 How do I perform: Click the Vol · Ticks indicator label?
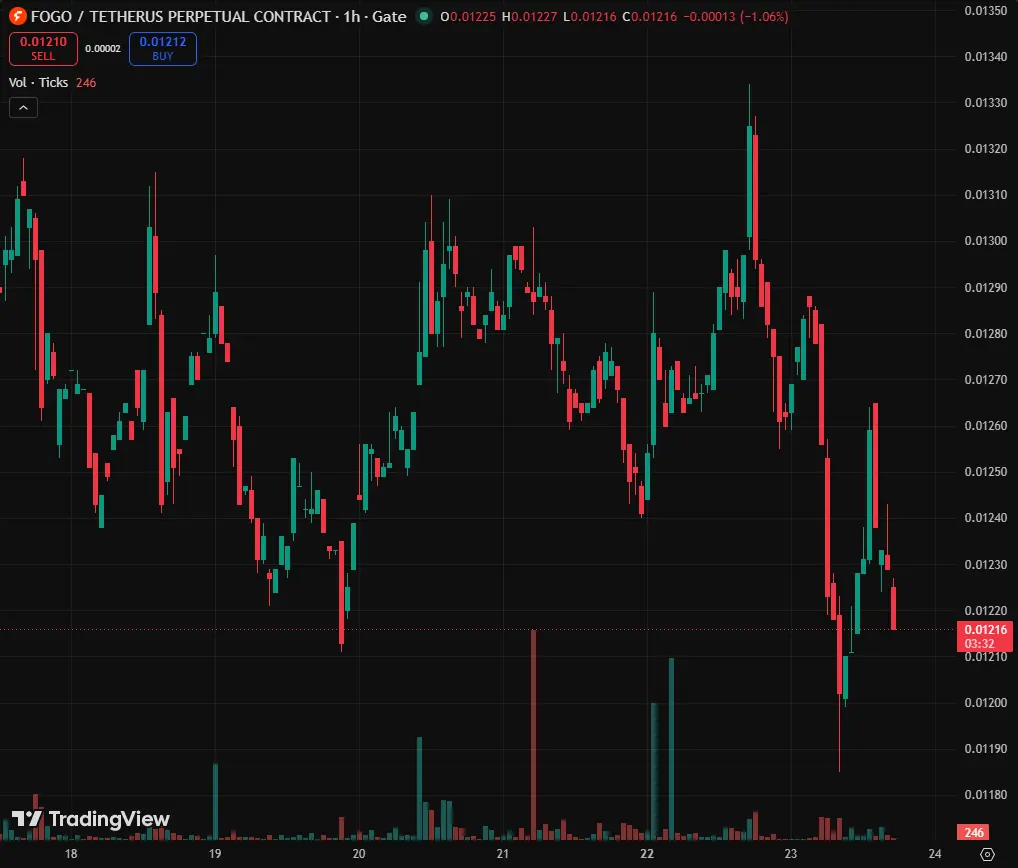[38, 82]
